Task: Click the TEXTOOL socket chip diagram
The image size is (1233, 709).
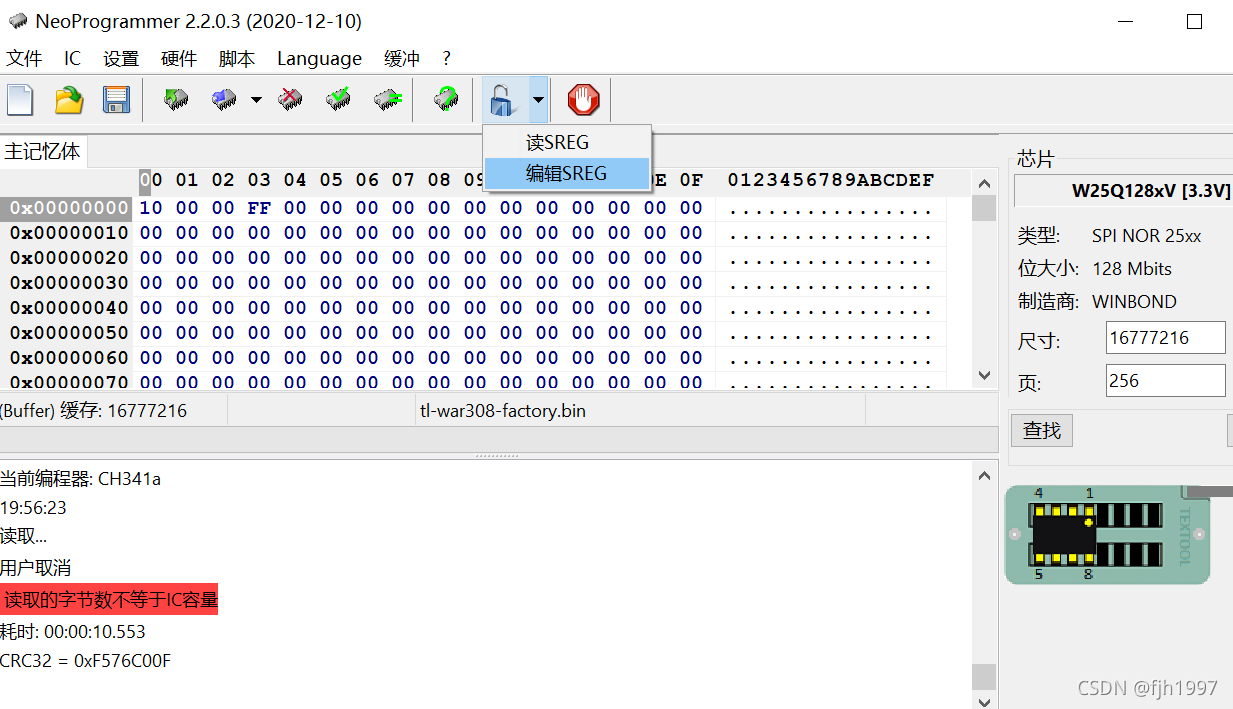Action: pyautogui.click(x=1107, y=534)
